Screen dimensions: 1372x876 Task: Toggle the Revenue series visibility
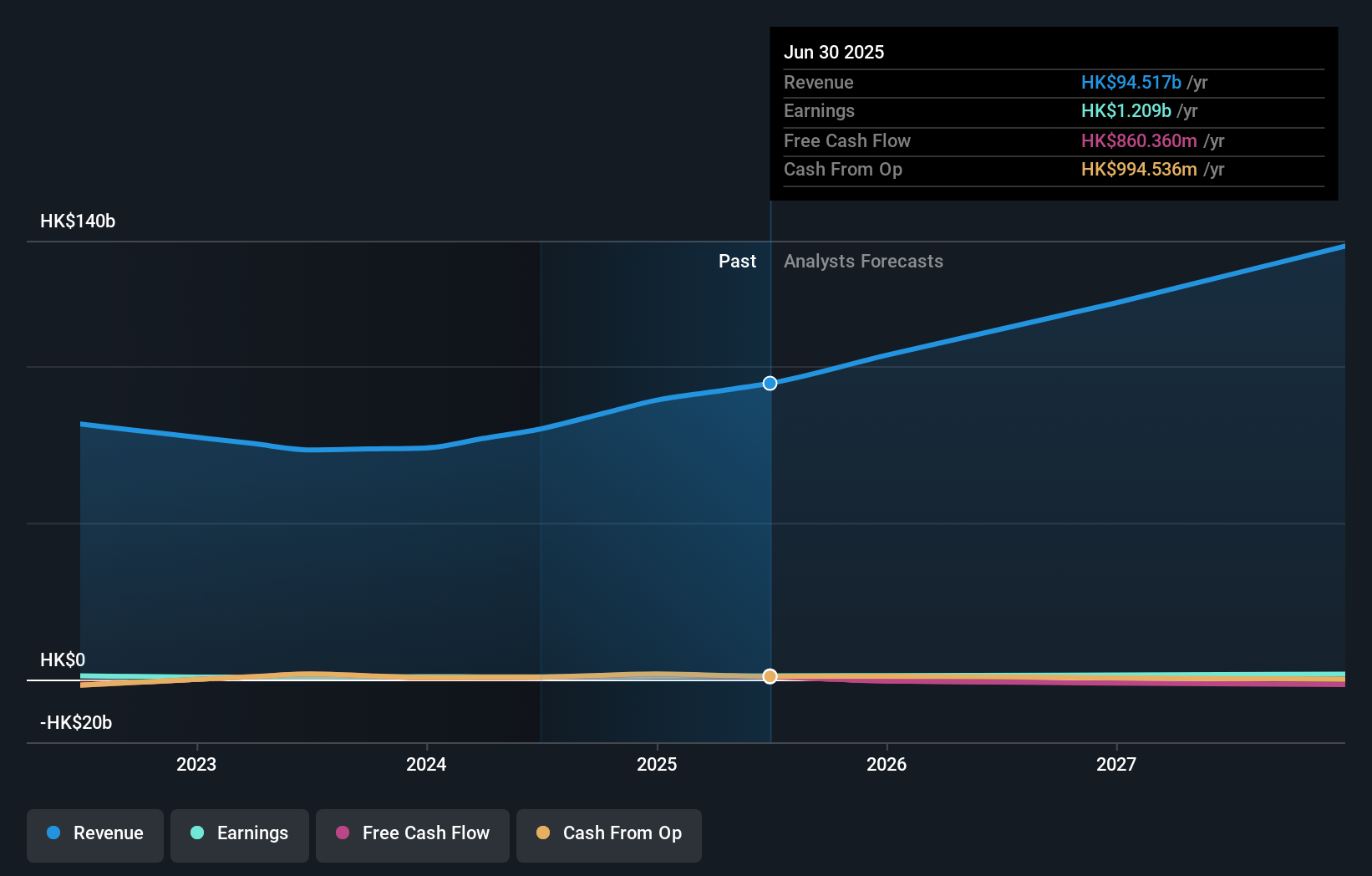[94, 833]
